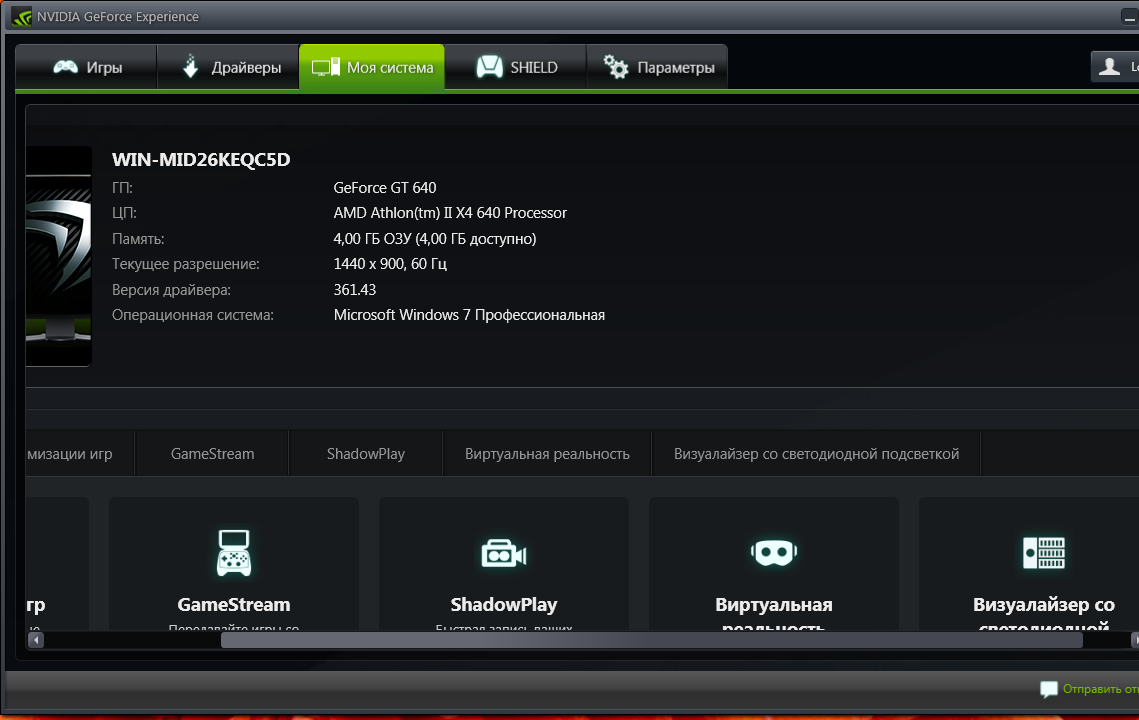The height and width of the screenshot is (720, 1139).
Task: Click the Версия драйвера: label
Action: [171, 290]
